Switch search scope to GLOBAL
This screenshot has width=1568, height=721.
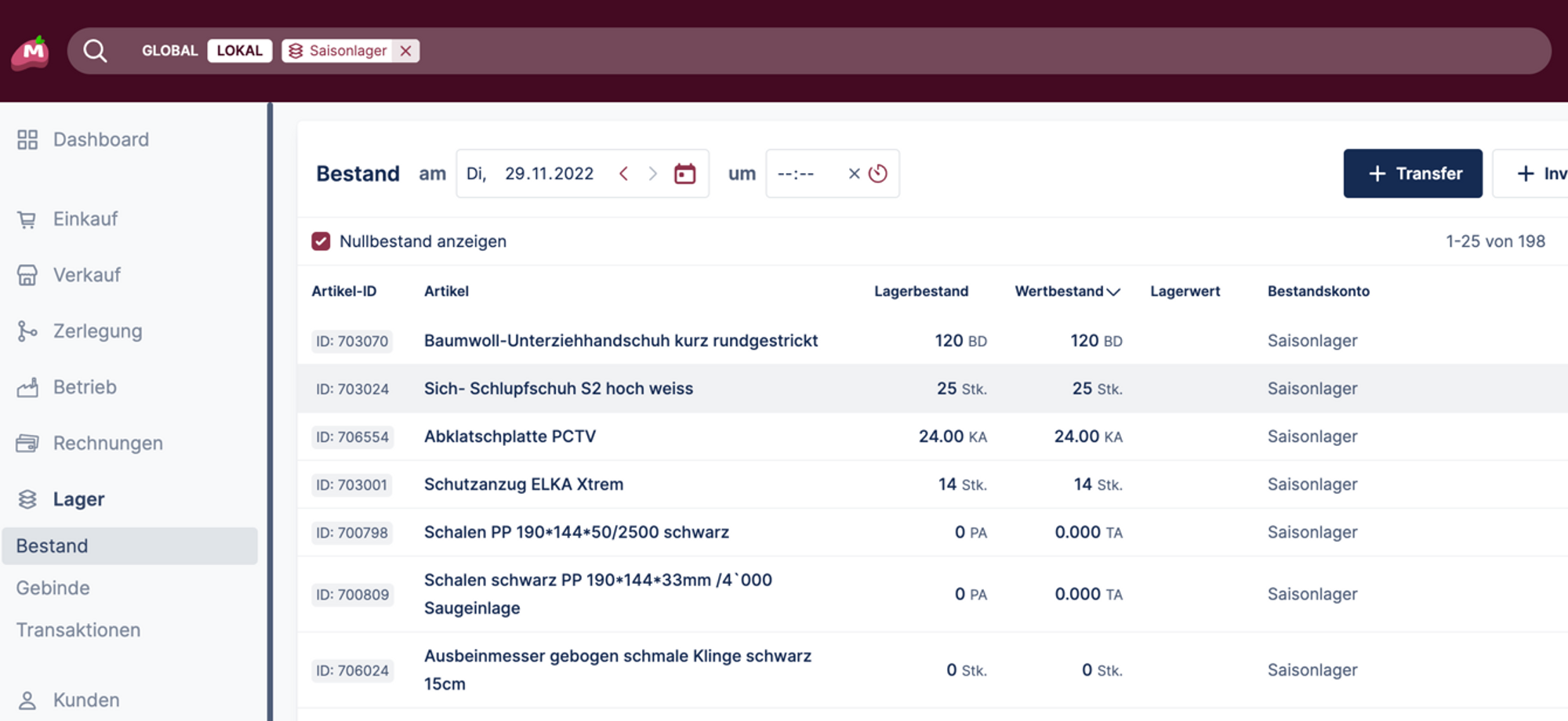tap(169, 51)
